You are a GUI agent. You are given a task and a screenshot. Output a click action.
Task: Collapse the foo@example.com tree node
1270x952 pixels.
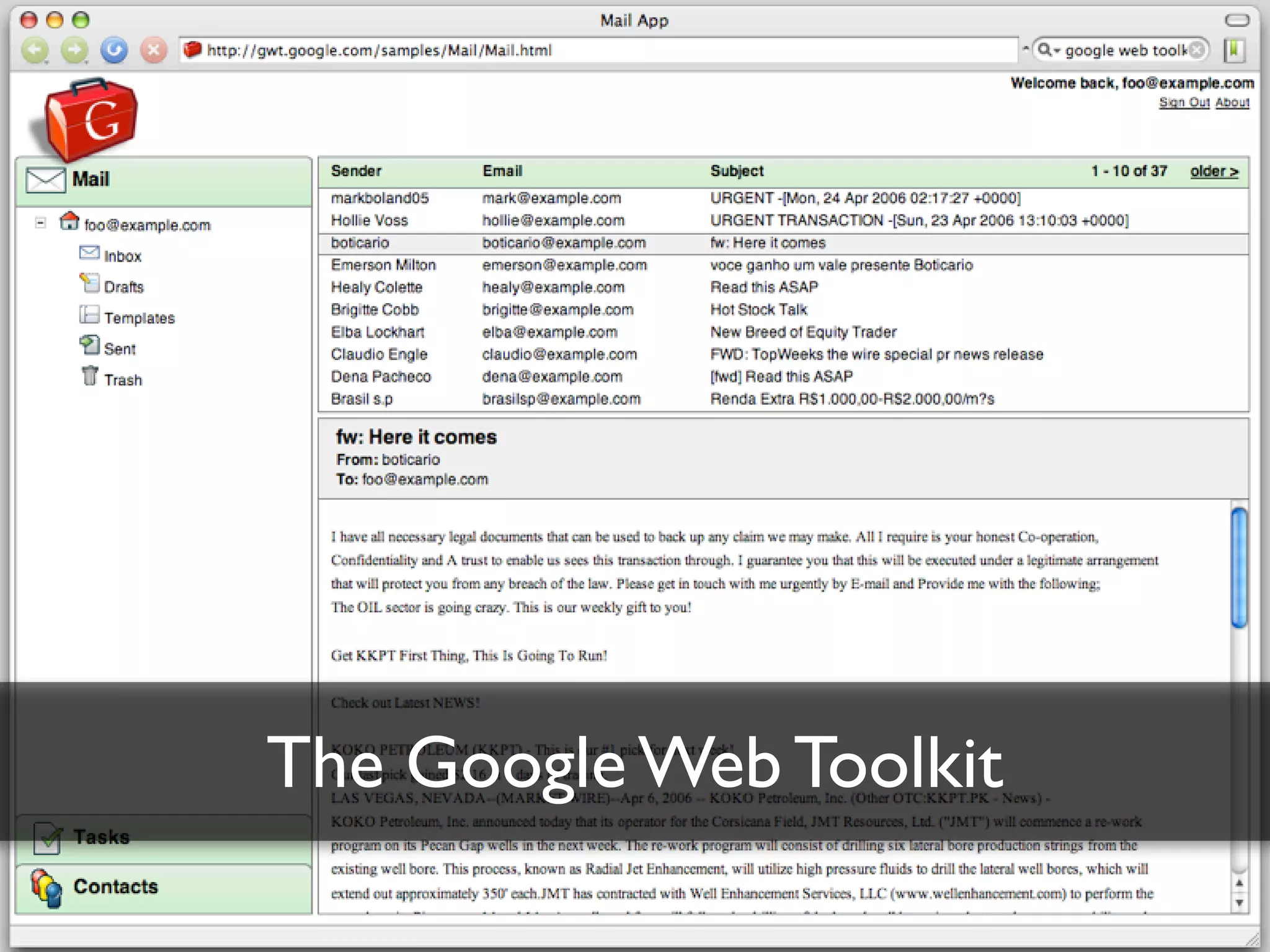pos(40,223)
